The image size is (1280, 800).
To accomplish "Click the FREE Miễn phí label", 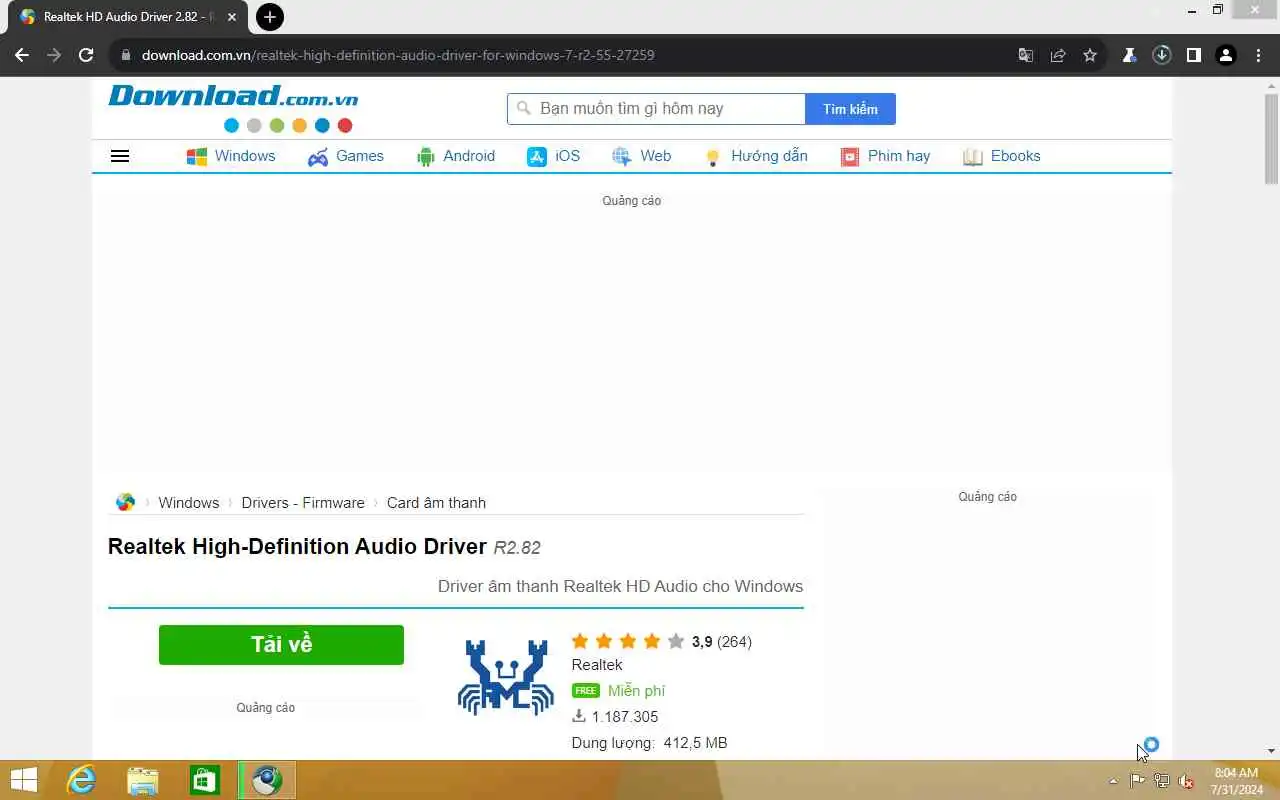I will click(618, 691).
